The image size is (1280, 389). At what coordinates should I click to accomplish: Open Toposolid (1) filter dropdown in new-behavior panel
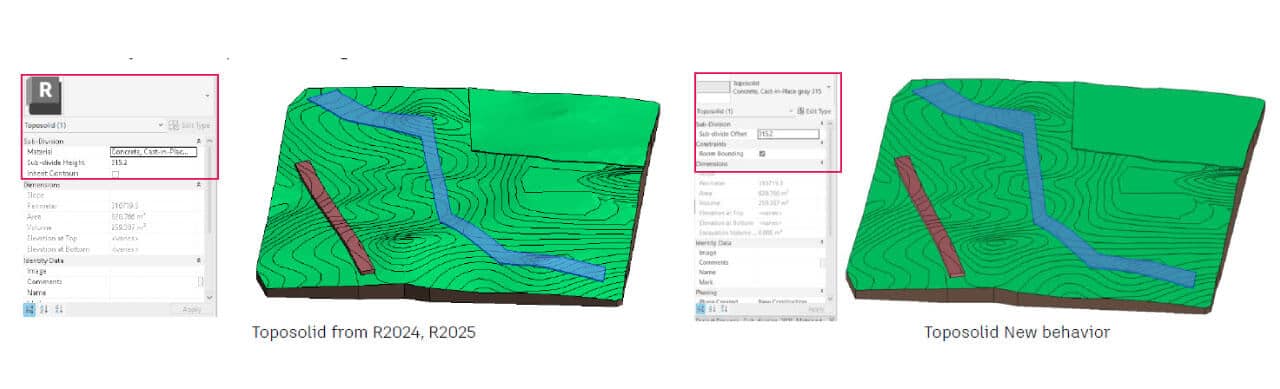791,111
